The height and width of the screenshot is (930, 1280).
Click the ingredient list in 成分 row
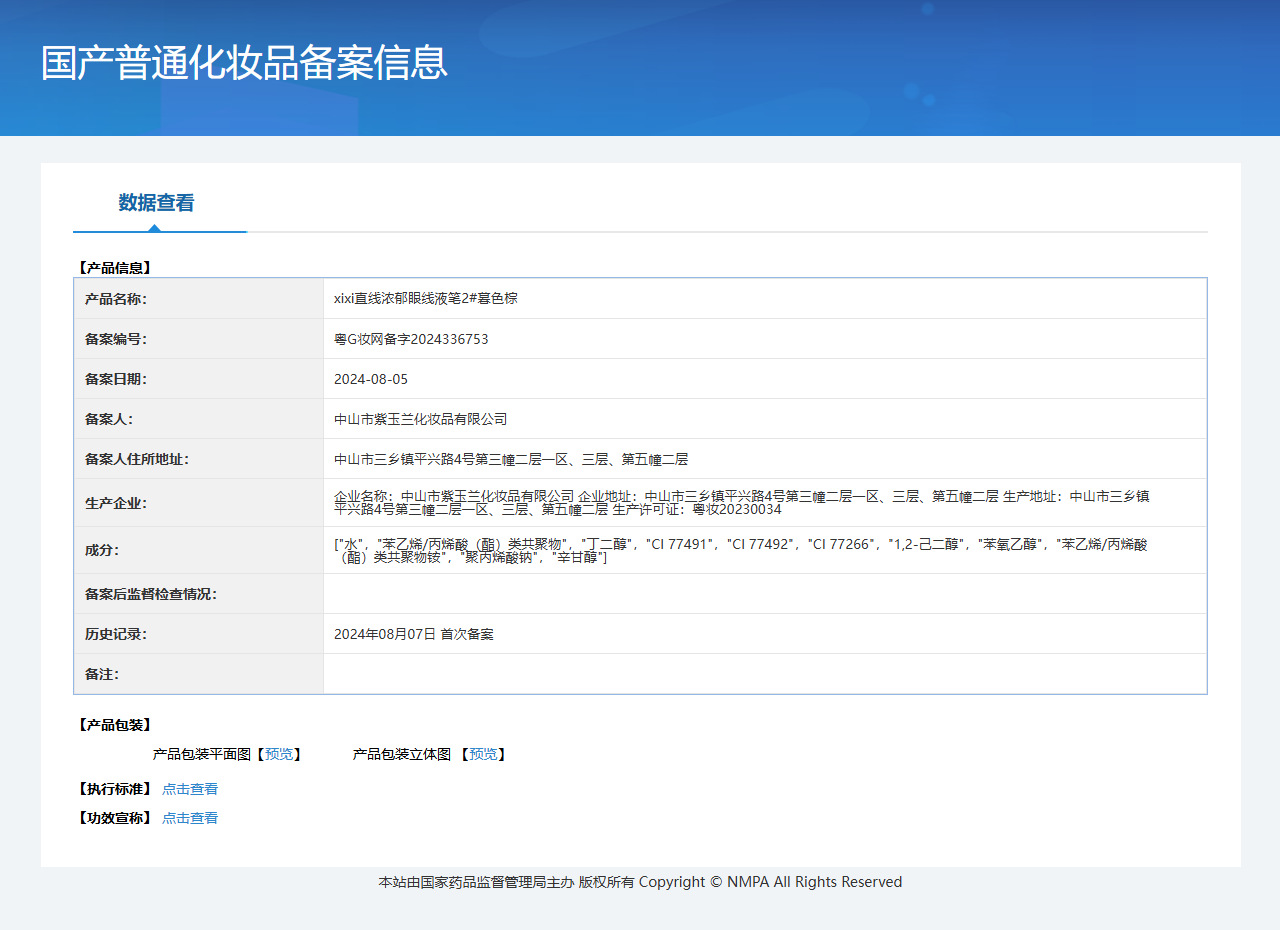click(x=741, y=550)
